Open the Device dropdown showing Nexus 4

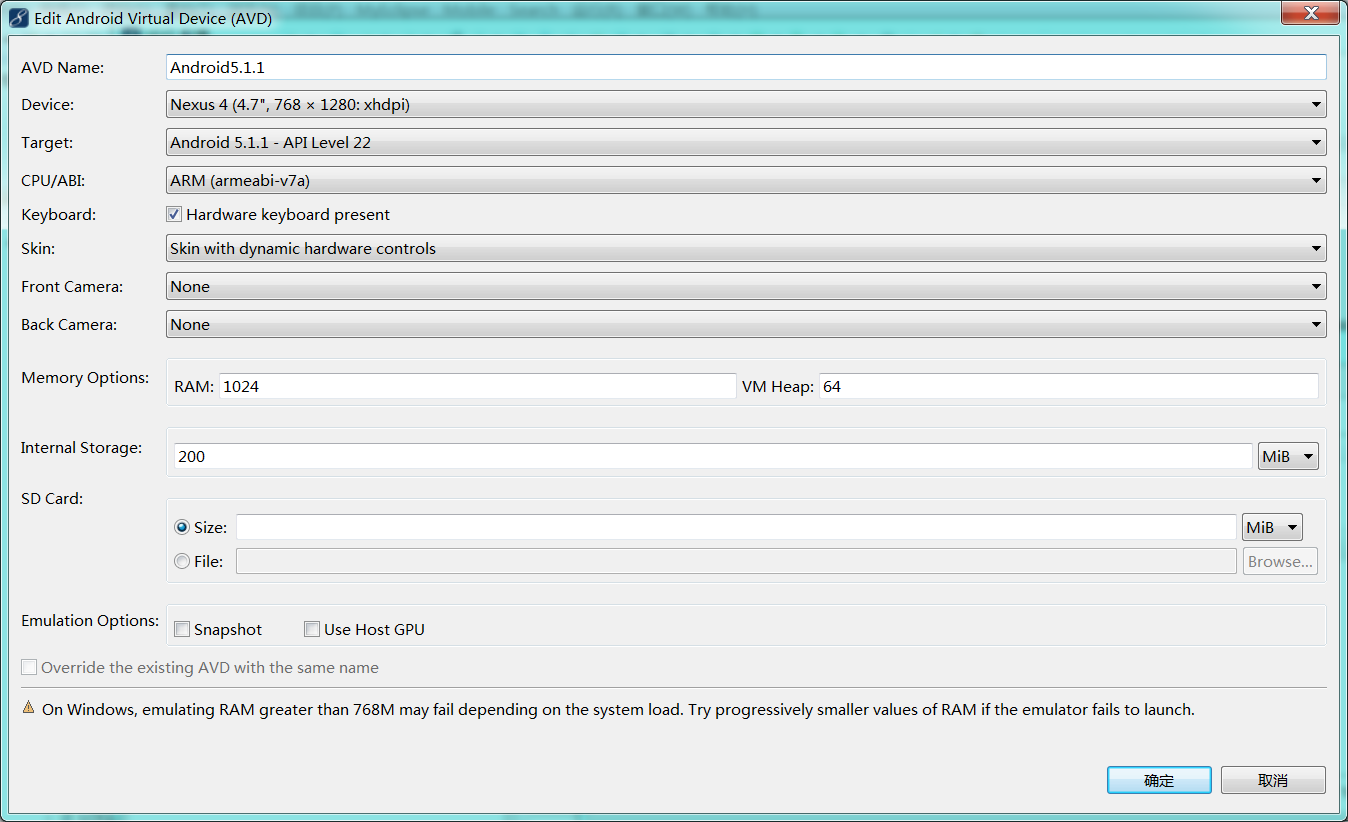746,104
